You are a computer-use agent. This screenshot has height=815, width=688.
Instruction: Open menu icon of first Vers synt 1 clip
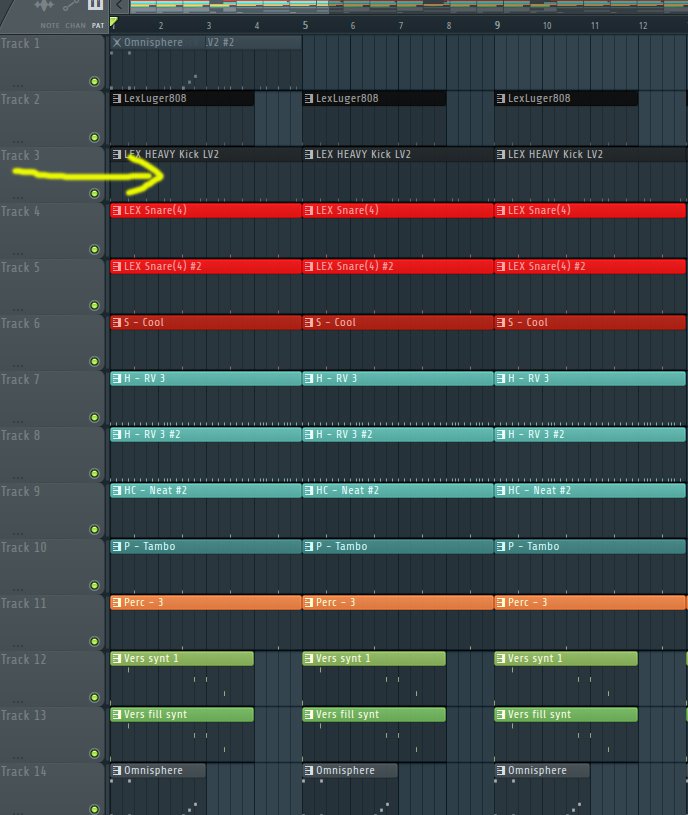pos(117,659)
